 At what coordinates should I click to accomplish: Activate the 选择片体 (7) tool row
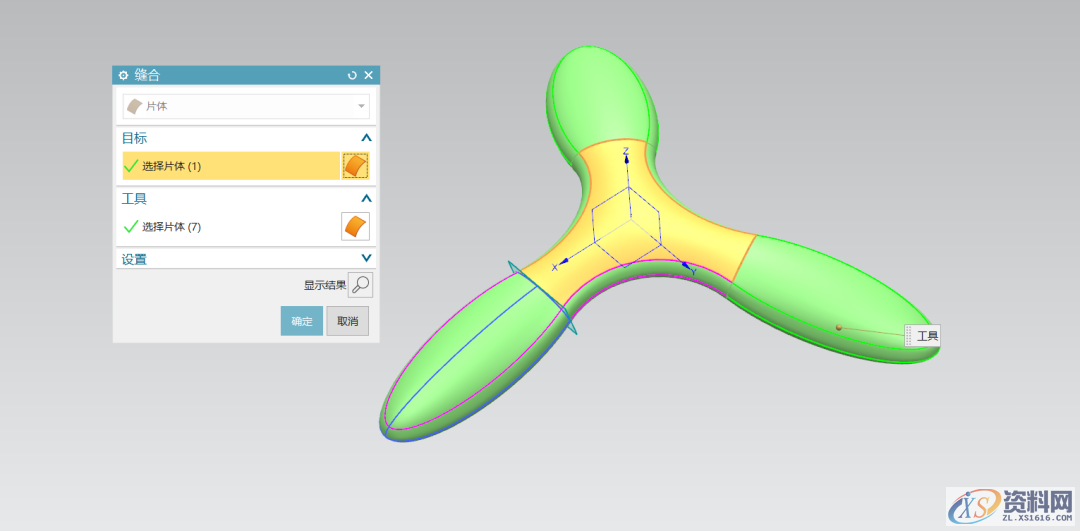230,227
